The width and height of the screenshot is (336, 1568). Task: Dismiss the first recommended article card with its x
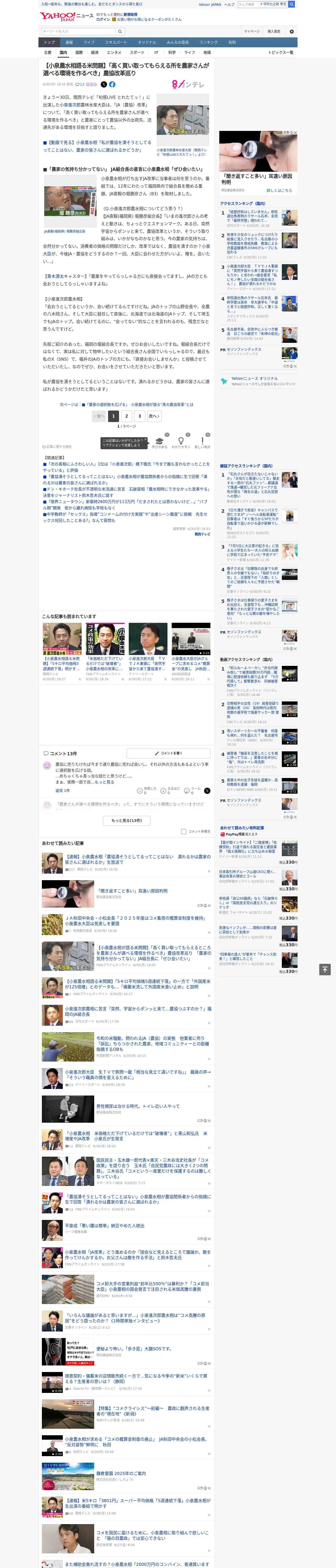[80, 679]
